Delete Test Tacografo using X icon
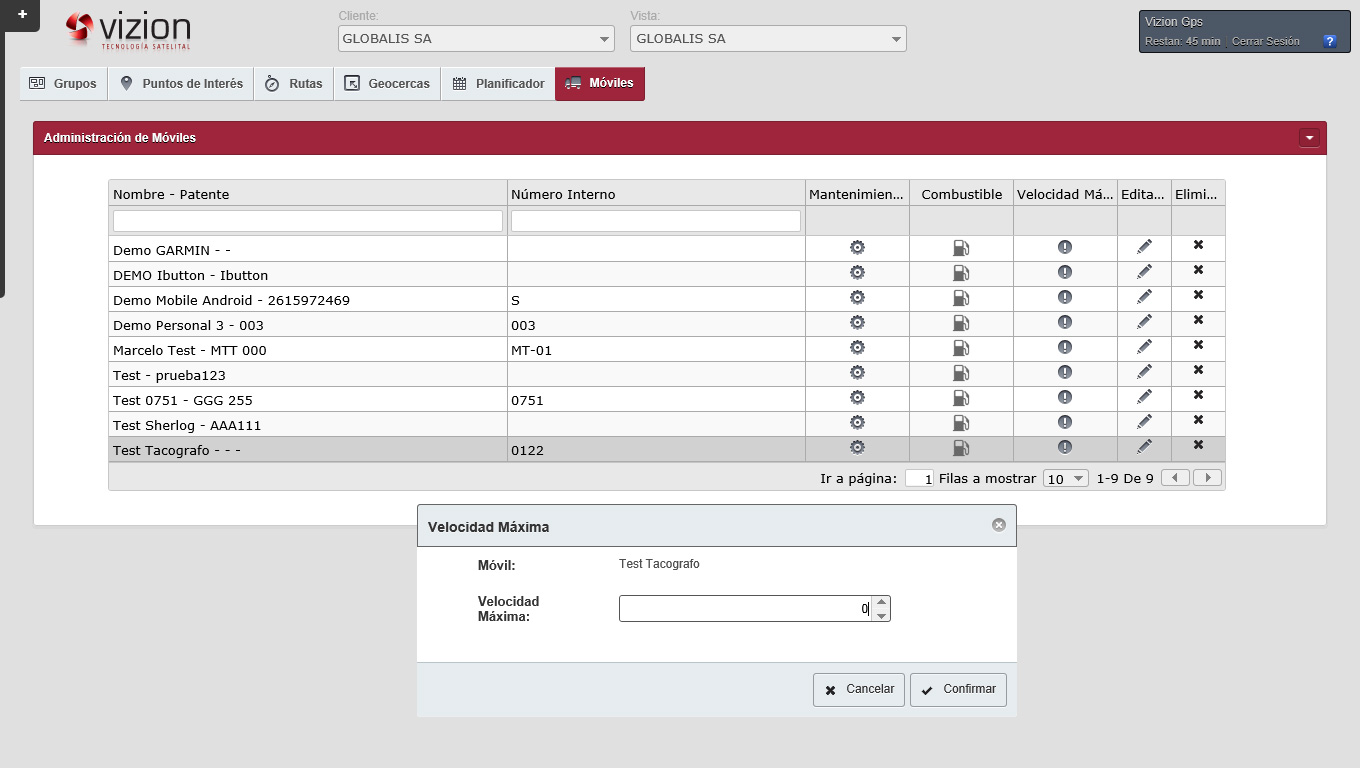 pyautogui.click(x=1198, y=445)
